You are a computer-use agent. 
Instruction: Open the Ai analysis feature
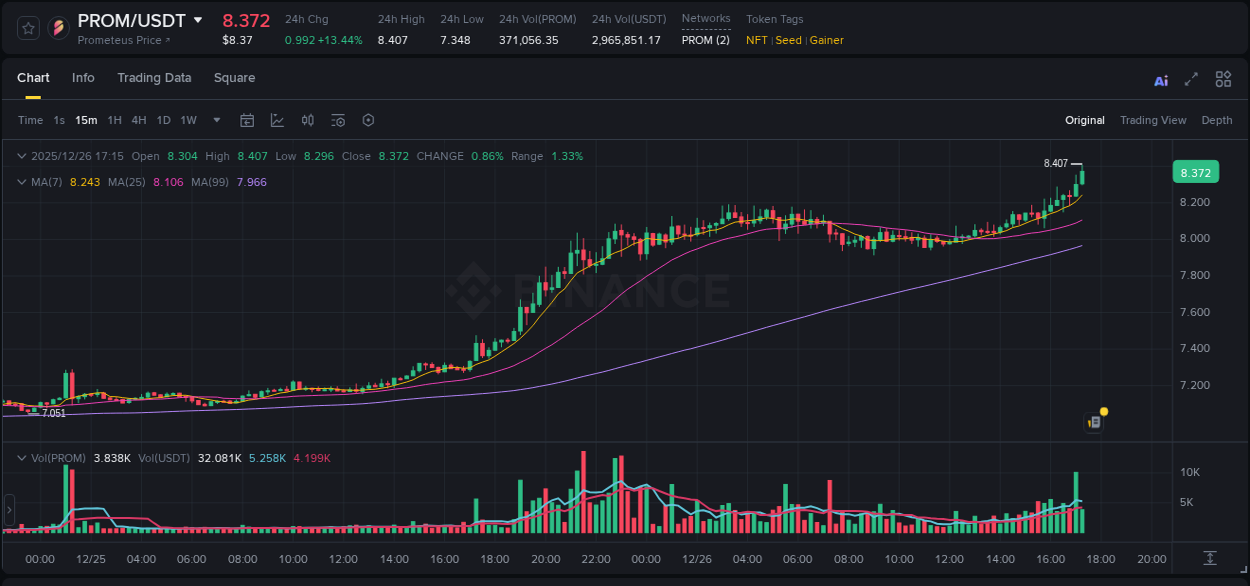[x=1161, y=78]
